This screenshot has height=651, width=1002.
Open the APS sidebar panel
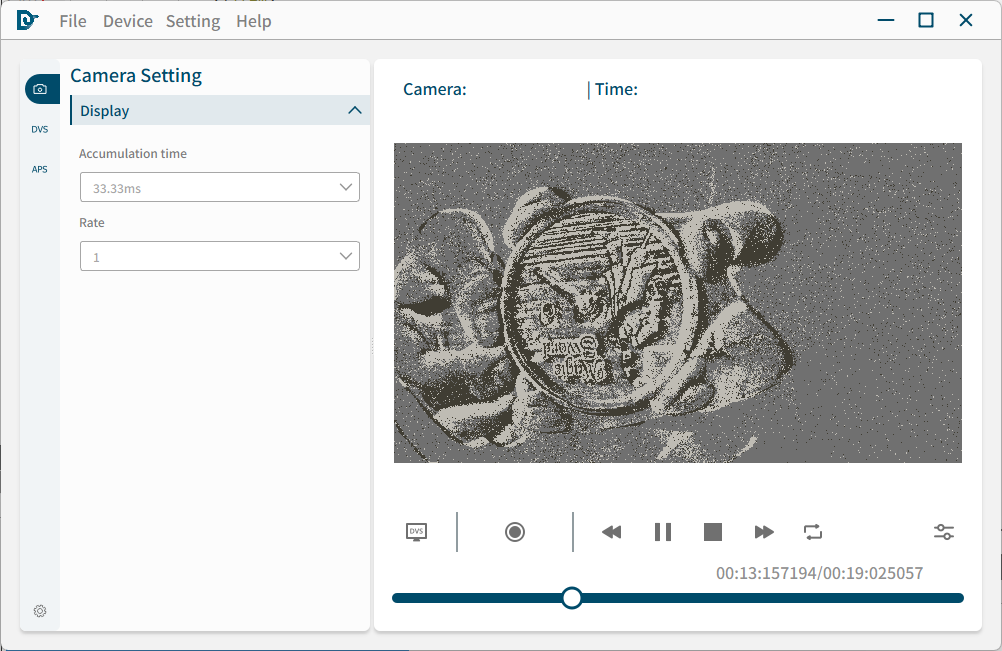coord(40,169)
